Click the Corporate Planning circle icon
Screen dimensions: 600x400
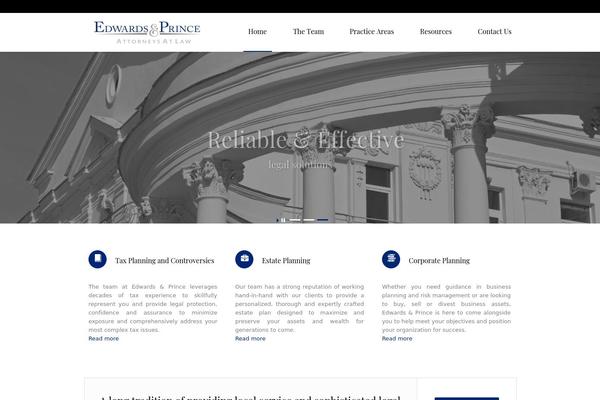pyautogui.click(x=391, y=259)
